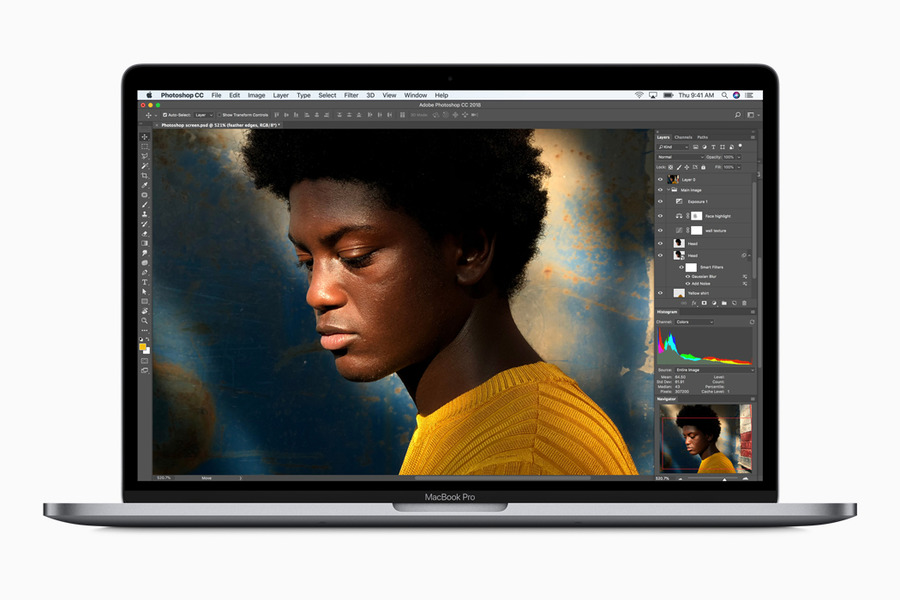
Task: Refresh the histogram with the uncached refresh icon
Action: 751,322
